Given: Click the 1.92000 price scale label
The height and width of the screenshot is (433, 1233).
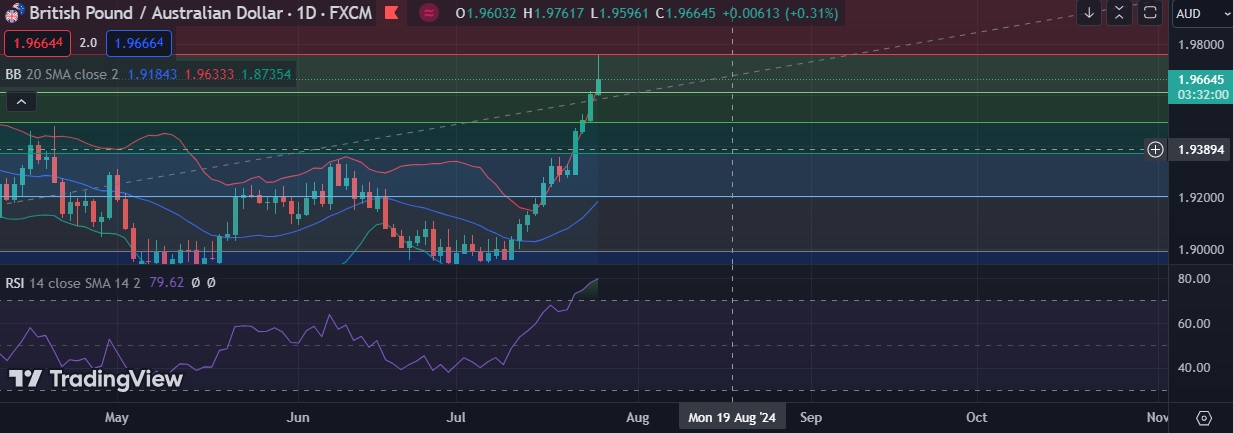Looking at the screenshot, I should click(x=1201, y=197).
